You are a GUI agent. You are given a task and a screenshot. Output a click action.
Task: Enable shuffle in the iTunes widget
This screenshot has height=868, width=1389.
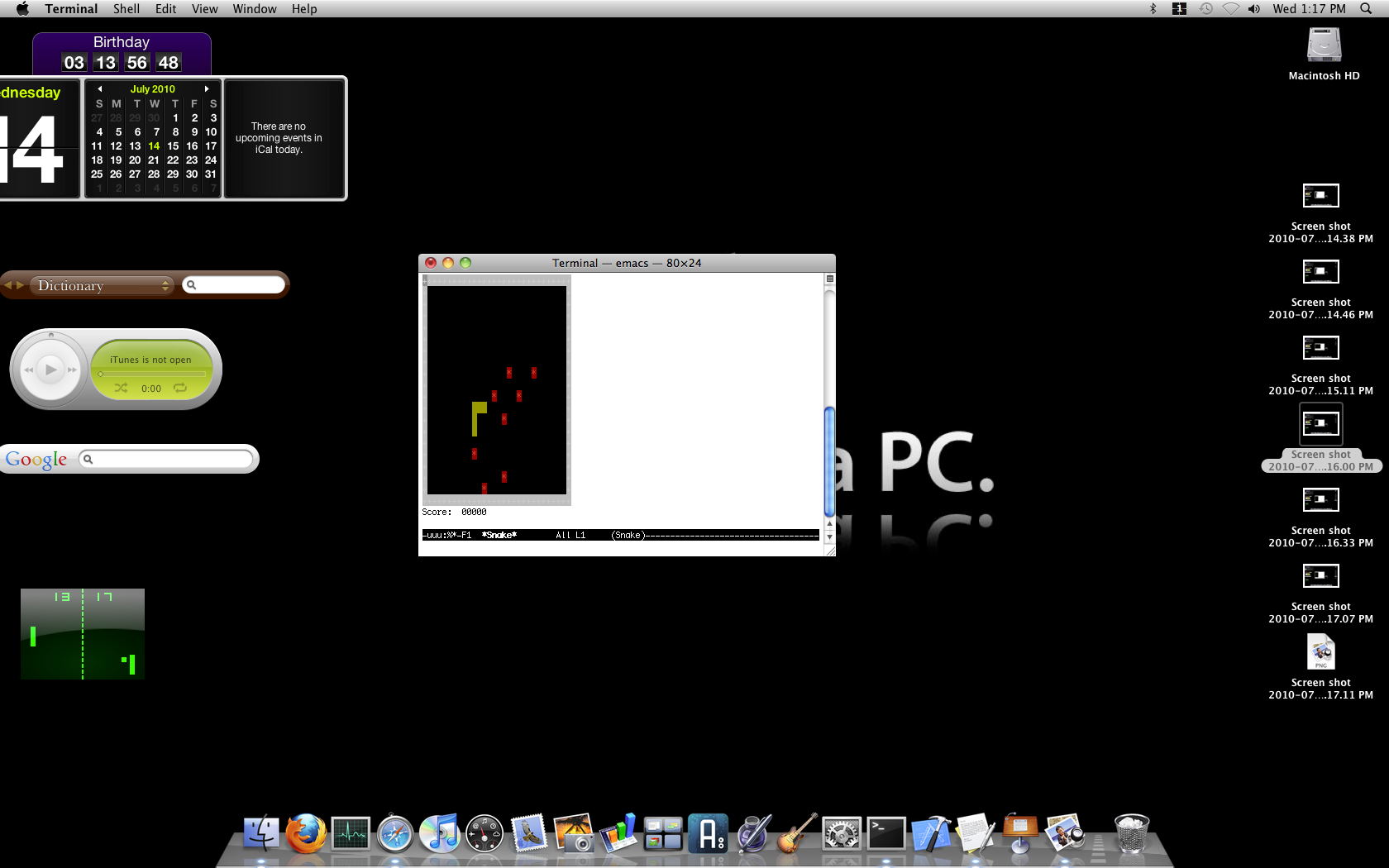121,388
